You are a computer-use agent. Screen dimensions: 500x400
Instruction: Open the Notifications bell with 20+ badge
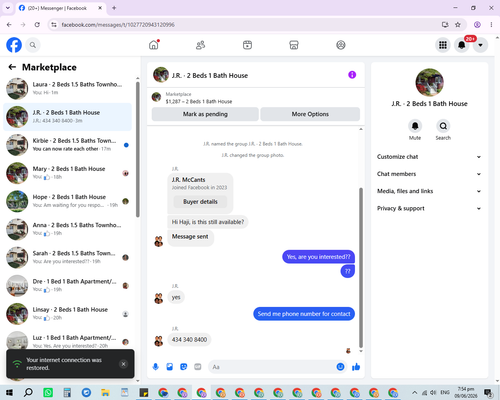click(462, 45)
